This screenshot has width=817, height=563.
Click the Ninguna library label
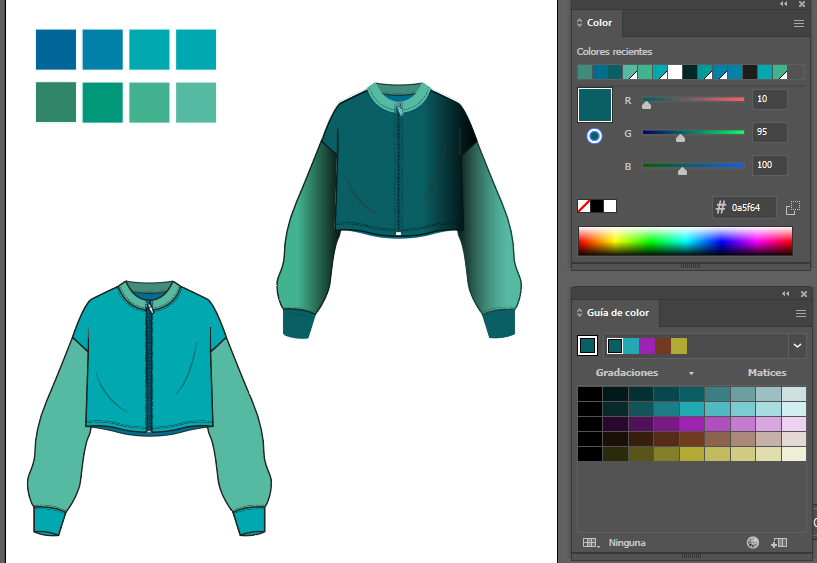627,543
